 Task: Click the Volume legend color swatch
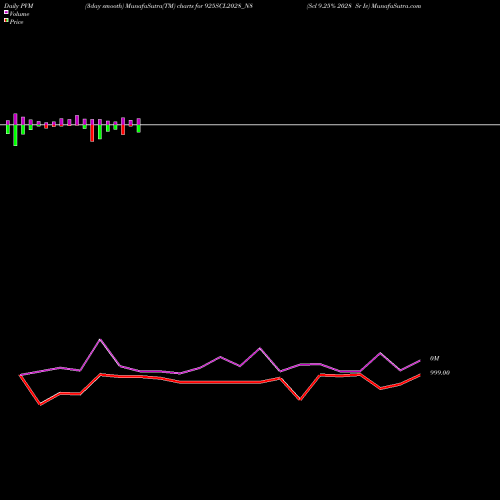(x=6, y=12)
